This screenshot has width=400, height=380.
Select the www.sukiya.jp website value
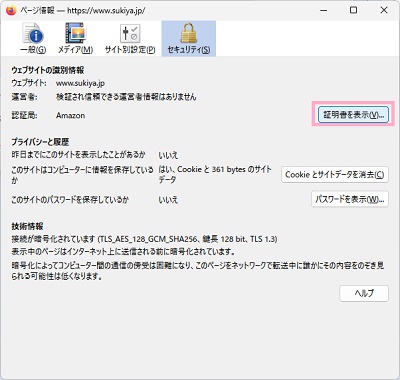pos(80,83)
